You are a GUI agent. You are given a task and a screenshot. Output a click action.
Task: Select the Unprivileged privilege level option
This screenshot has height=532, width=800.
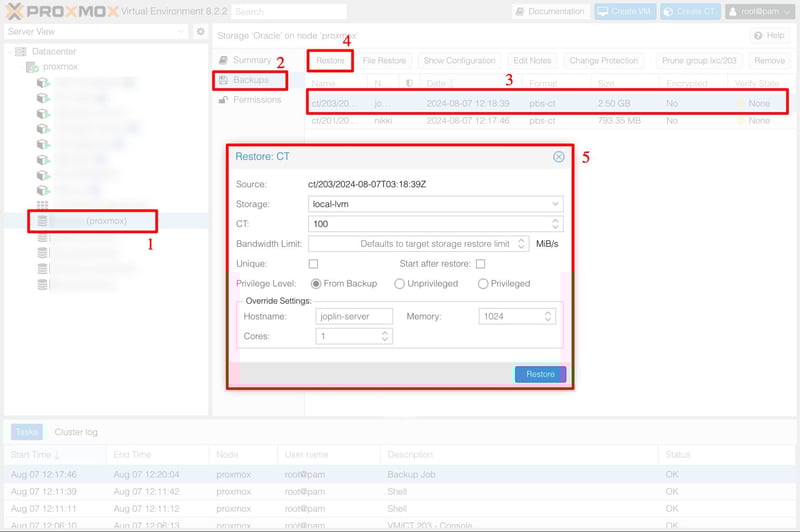click(399, 284)
